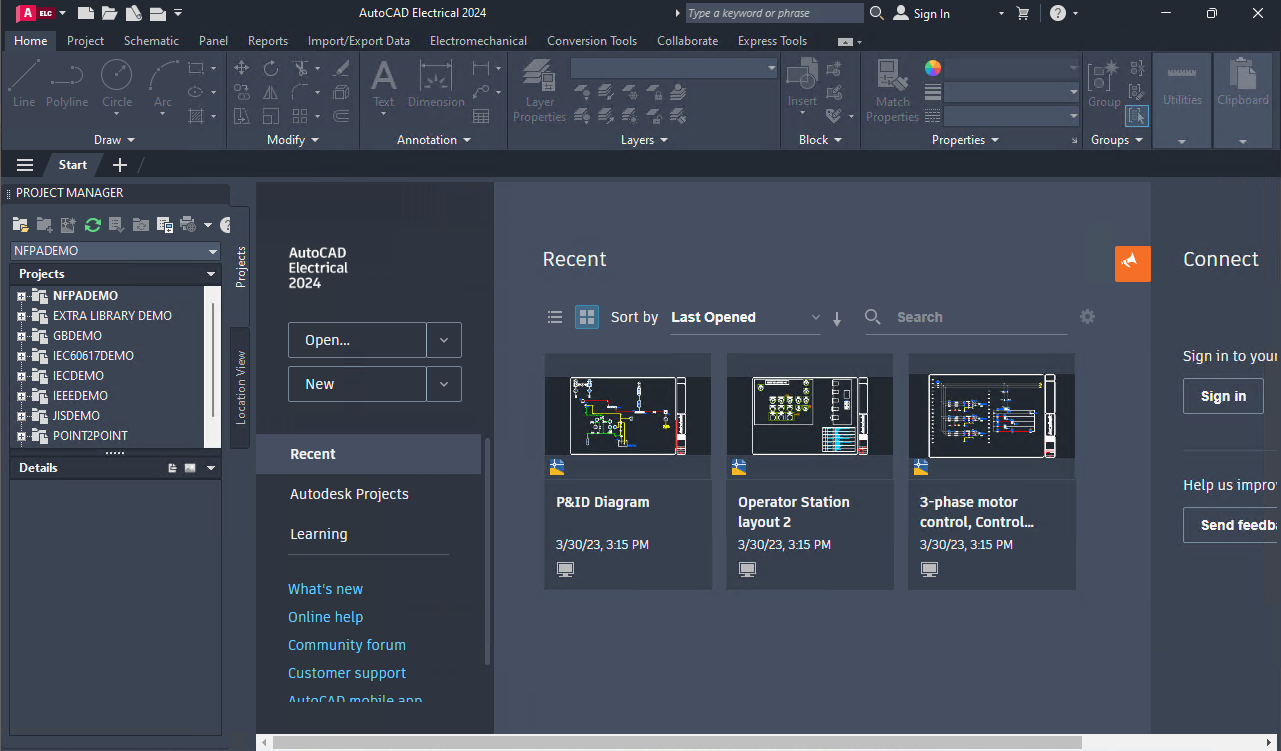This screenshot has height=751, width=1281.
Task: Click the green Refresh icon in Project Manager
Action: coord(93,225)
